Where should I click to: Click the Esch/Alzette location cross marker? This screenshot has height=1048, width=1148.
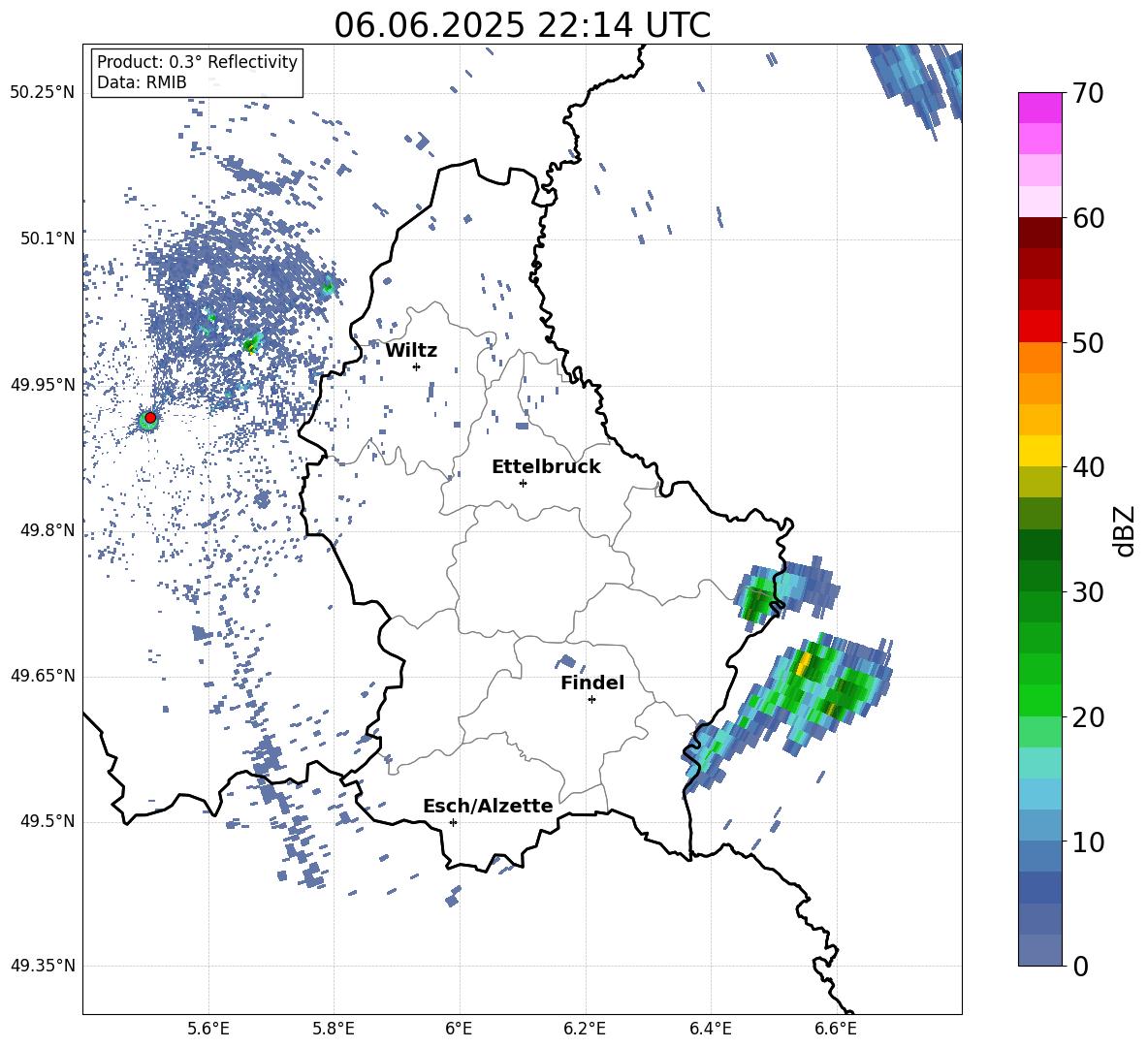click(453, 822)
